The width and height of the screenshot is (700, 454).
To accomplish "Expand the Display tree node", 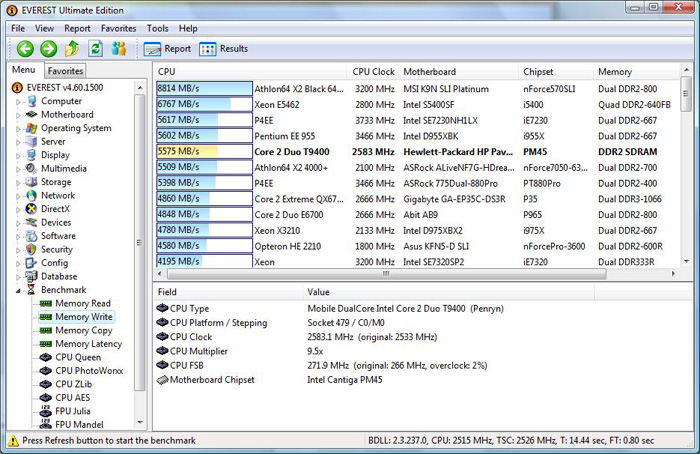I will coord(18,155).
